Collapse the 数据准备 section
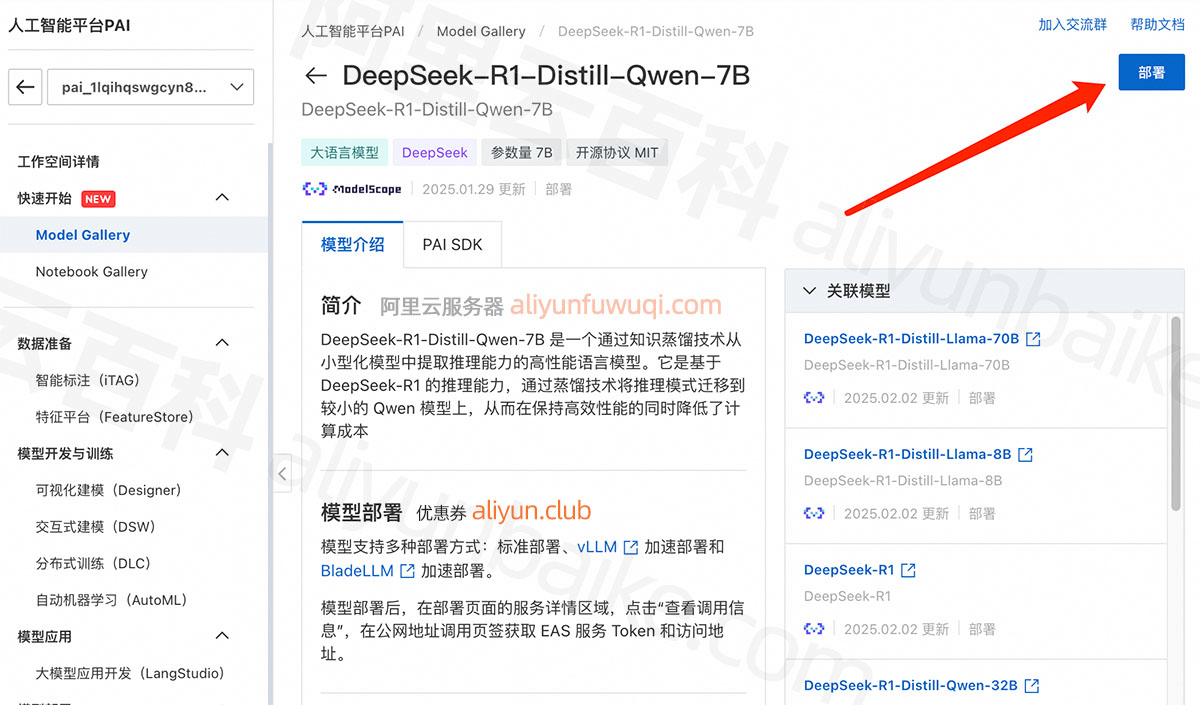This screenshot has width=1200, height=705. click(x=223, y=344)
